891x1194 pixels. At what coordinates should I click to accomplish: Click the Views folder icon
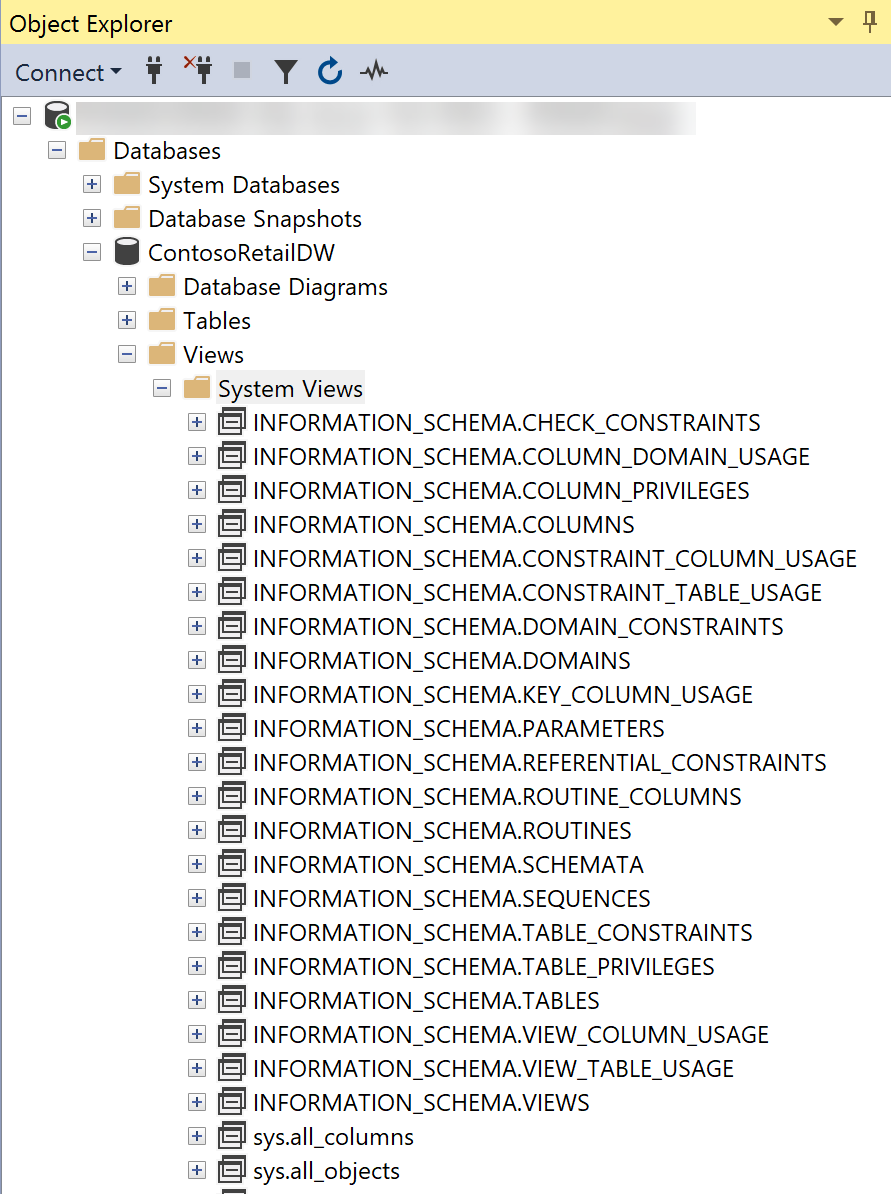click(x=161, y=353)
